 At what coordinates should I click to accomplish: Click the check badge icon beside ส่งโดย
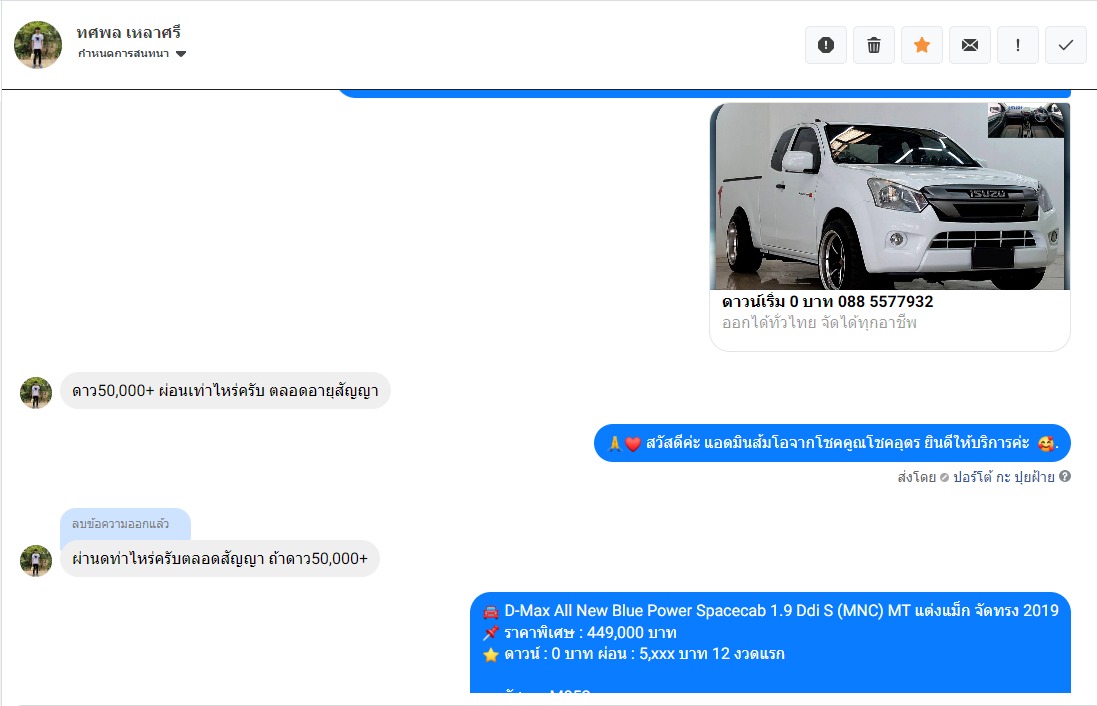[944, 477]
